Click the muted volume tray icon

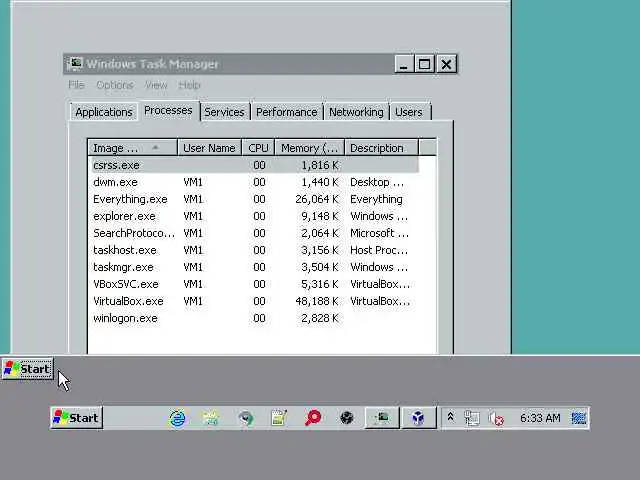point(496,418)
